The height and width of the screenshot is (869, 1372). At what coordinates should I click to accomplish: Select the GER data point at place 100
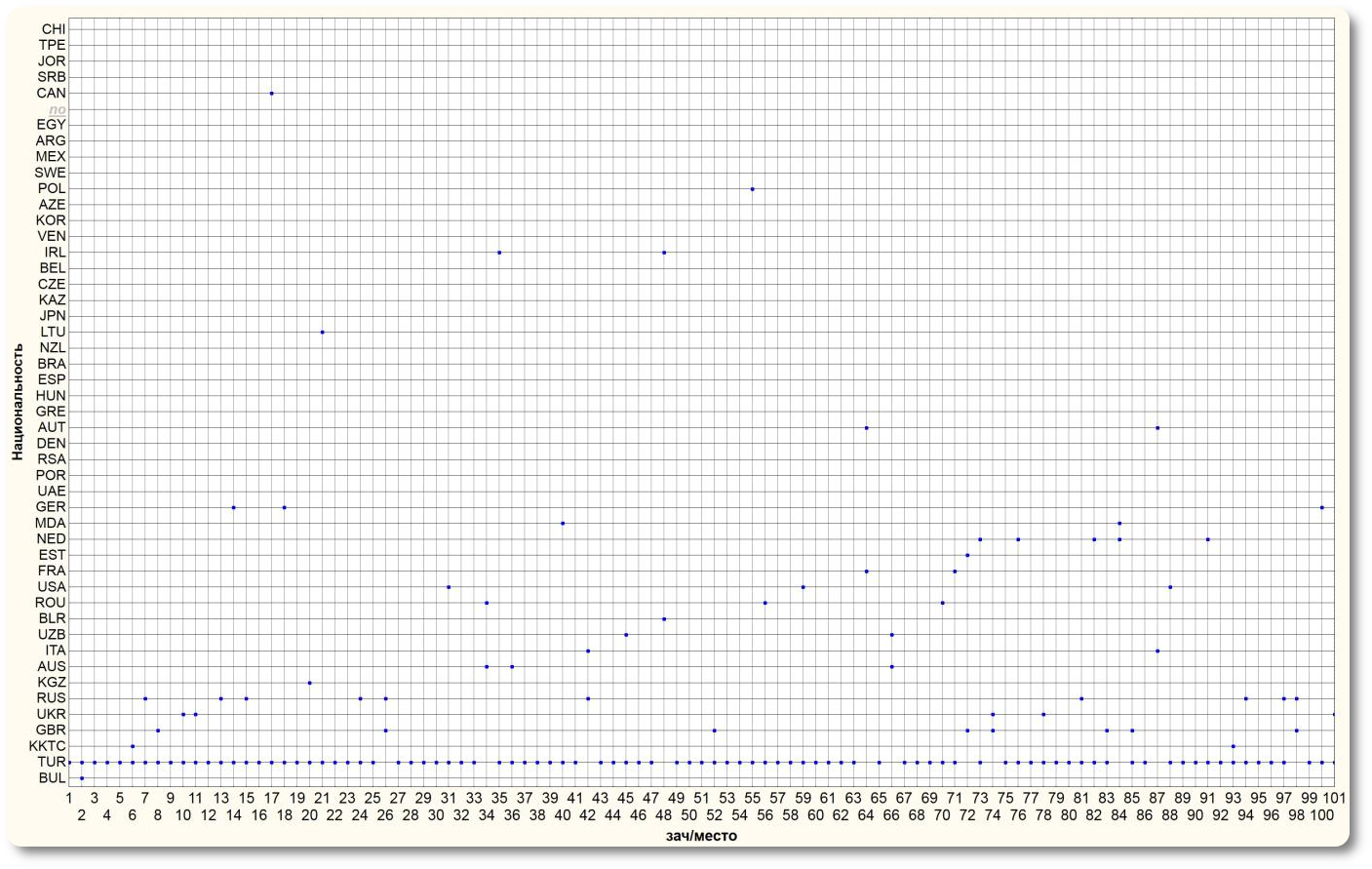click(1321, 507)
